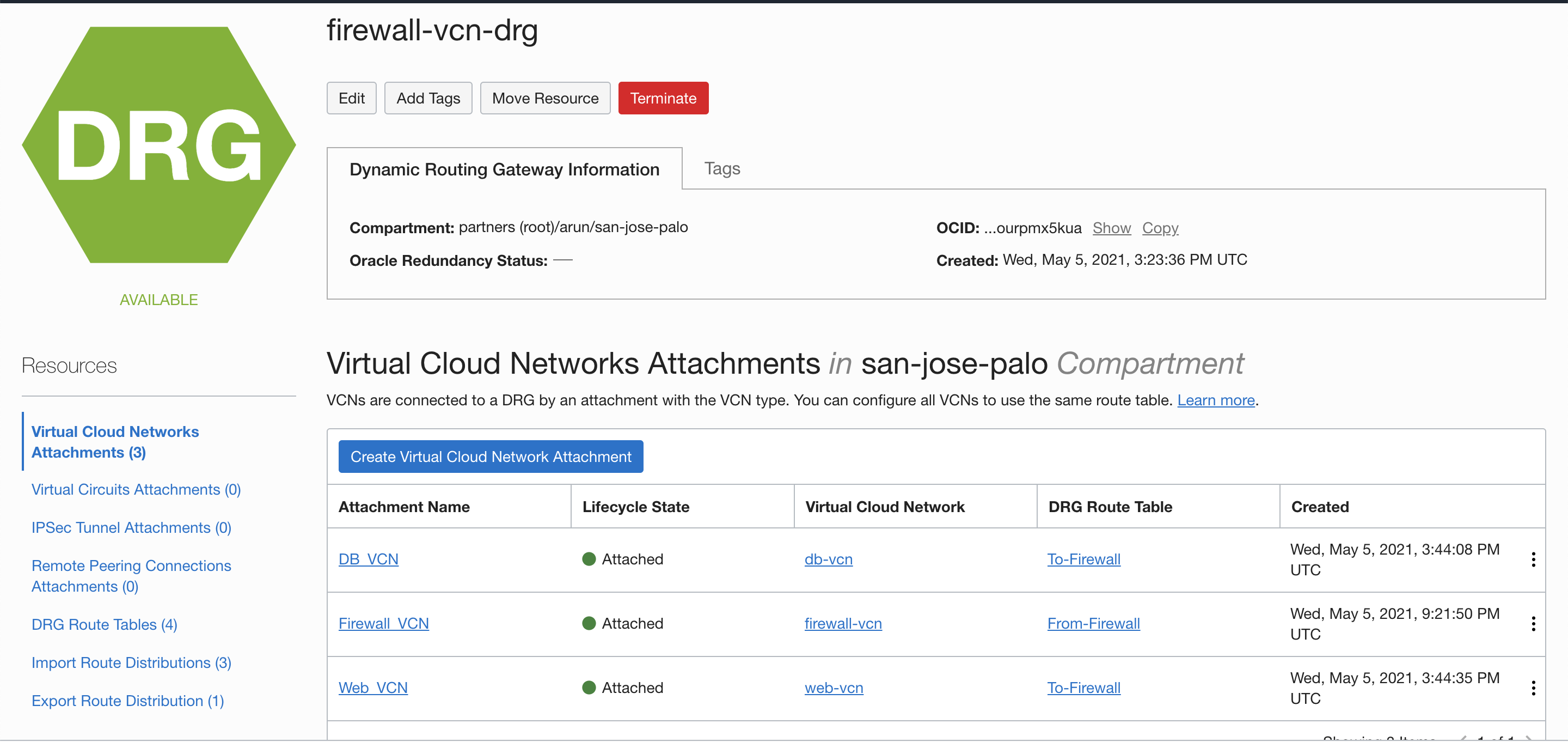The image size is (1568, 742).
Task: Open kebab menu for Firewall_VCN row
Action: click(1533, 623)
